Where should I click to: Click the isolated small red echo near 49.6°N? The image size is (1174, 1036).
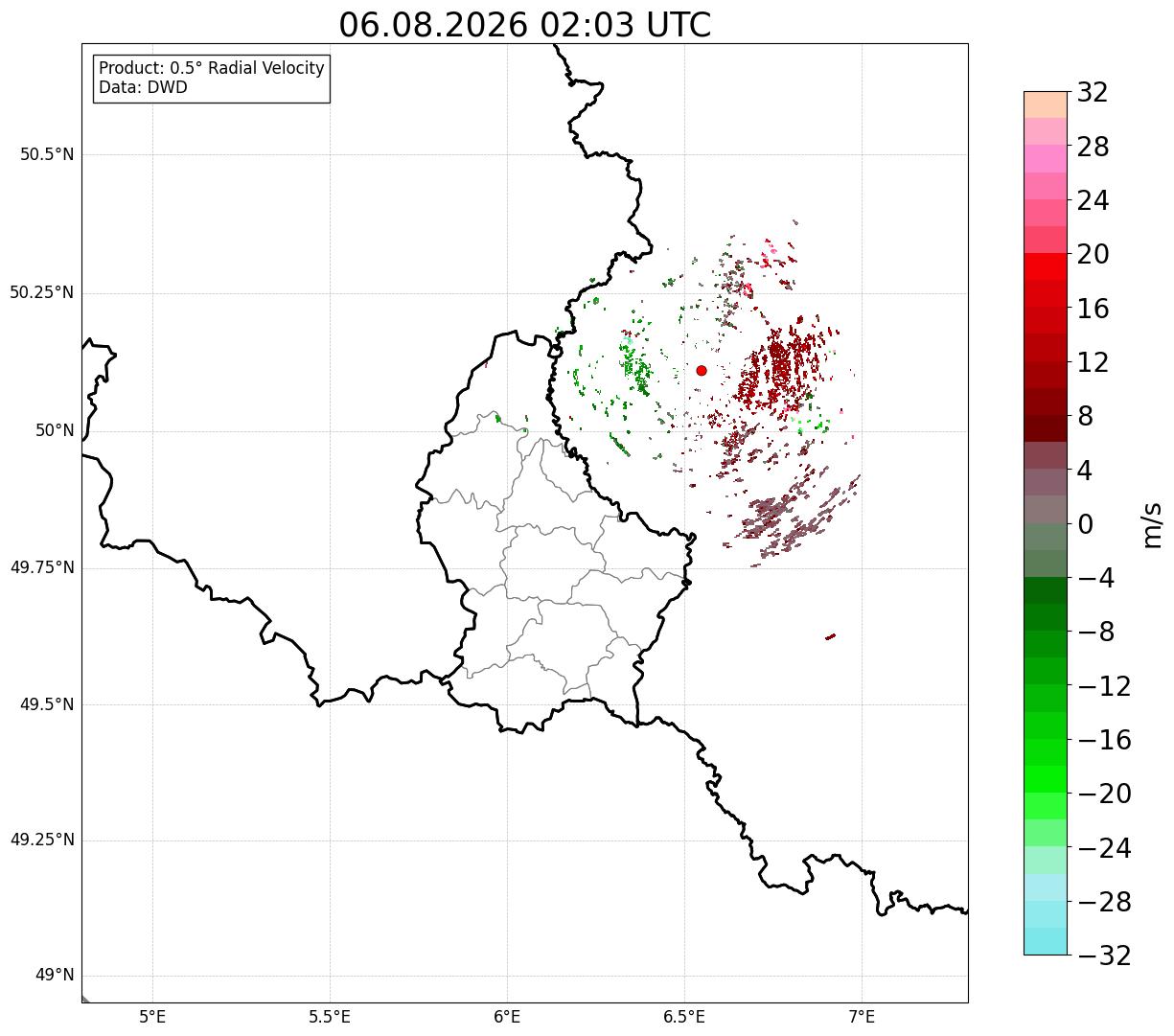click(x=830, y=636)
